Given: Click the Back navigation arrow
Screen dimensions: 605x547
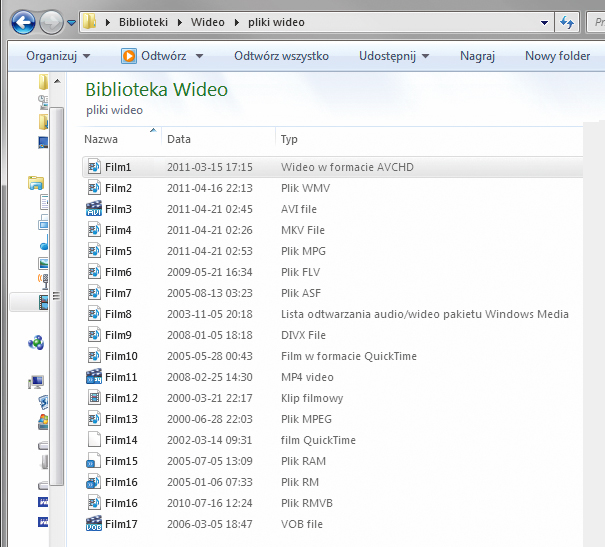Looking at the screenshot, I should pos(24,21).
